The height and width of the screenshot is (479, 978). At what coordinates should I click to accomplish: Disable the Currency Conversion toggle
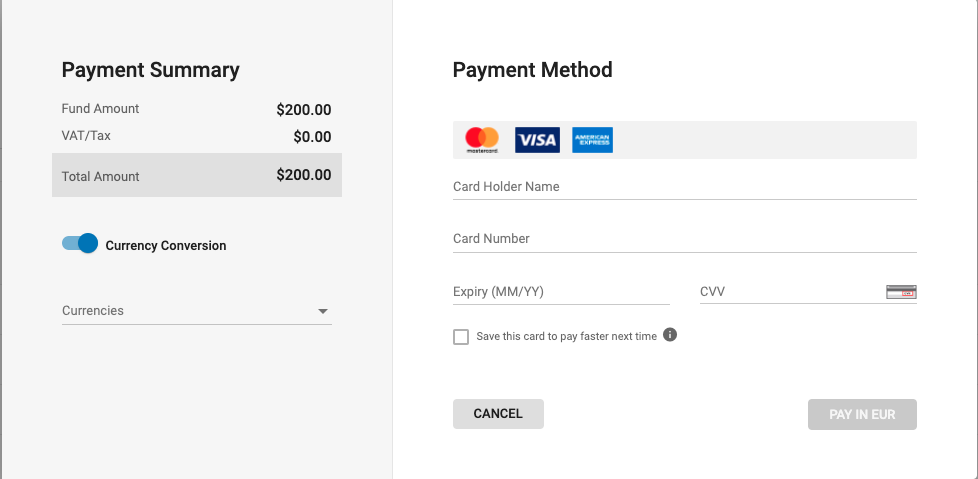point(80,244)
